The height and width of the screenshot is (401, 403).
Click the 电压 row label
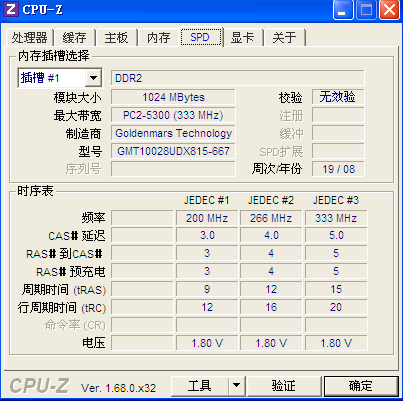(x=94, y=343)
